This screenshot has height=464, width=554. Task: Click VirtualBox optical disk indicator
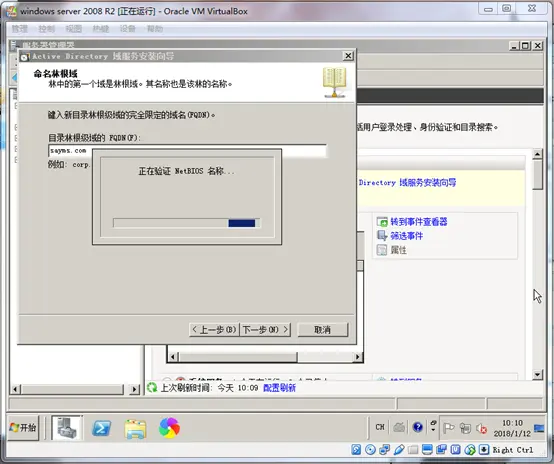pyautogui.click(x=370, y=450)
